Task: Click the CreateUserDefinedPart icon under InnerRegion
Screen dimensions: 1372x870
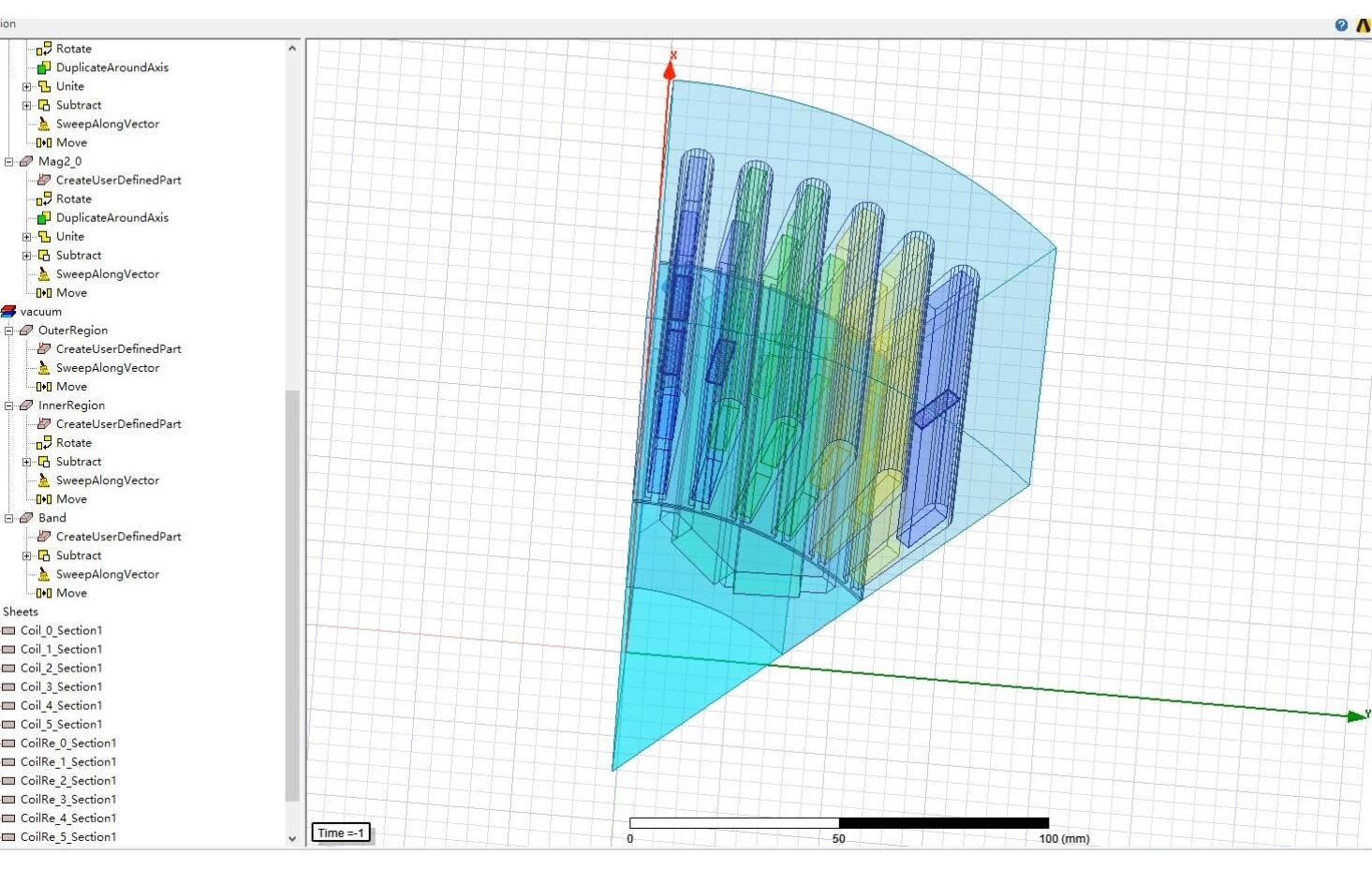Action: [x=44, y=423]
